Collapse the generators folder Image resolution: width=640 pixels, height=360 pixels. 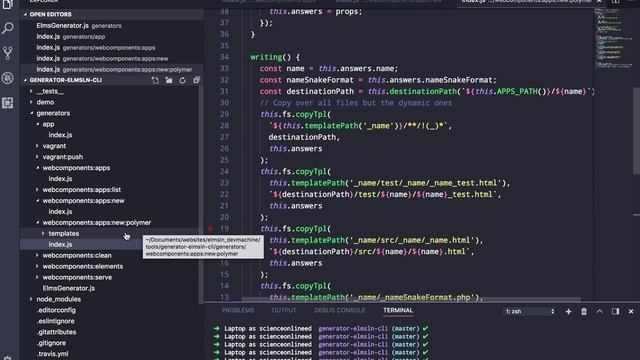coord(53,113)
